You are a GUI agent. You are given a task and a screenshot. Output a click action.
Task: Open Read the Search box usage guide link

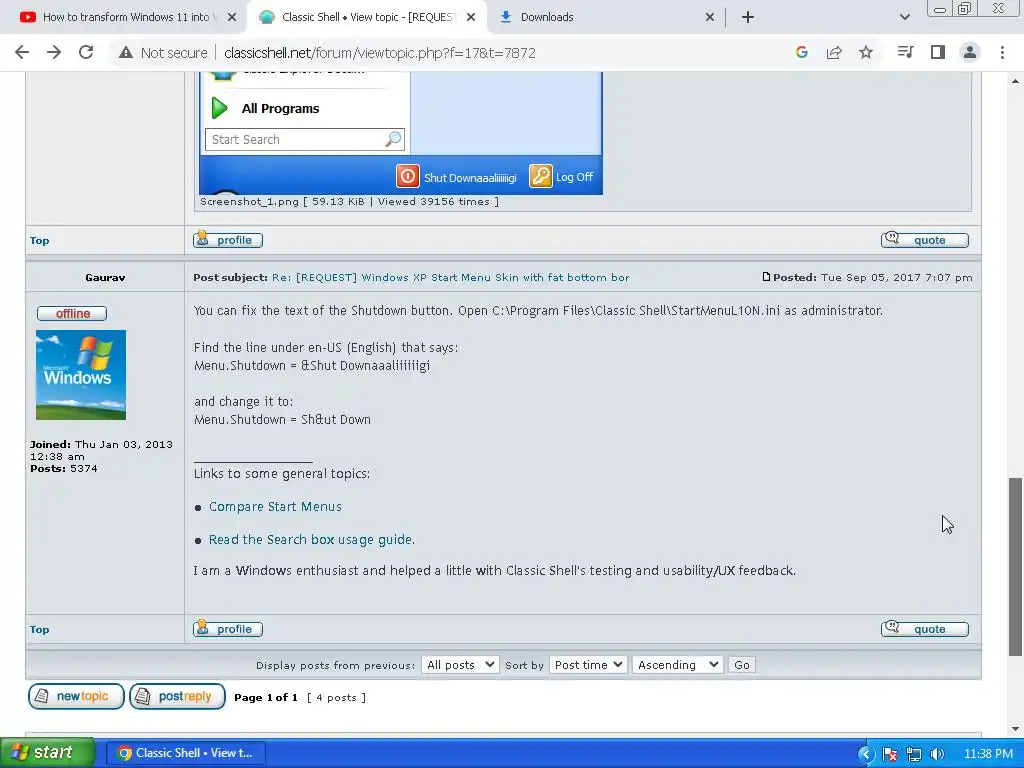click(x=312, y=539)
